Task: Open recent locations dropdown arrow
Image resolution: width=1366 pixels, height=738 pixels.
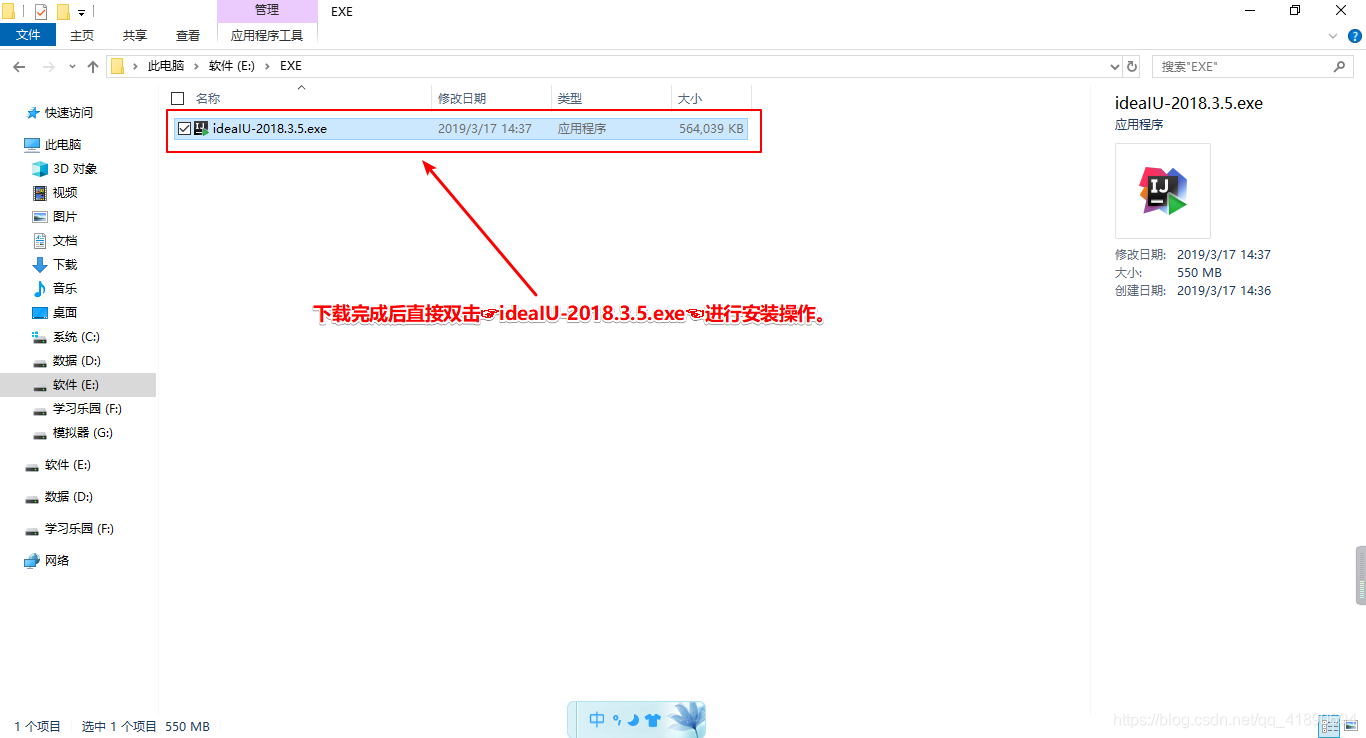Action: 72,67
